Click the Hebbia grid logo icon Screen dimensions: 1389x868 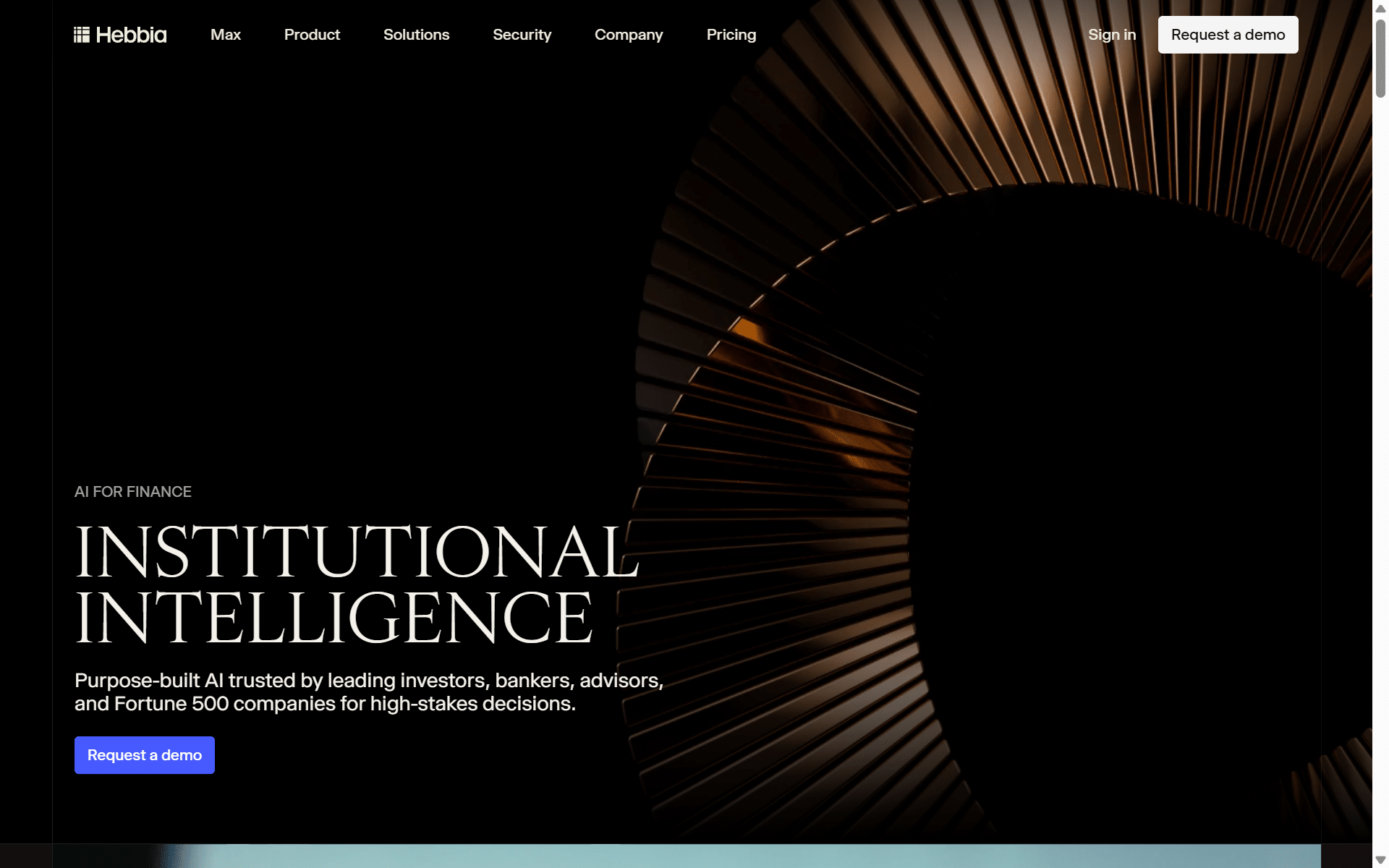tap(82, 35)
